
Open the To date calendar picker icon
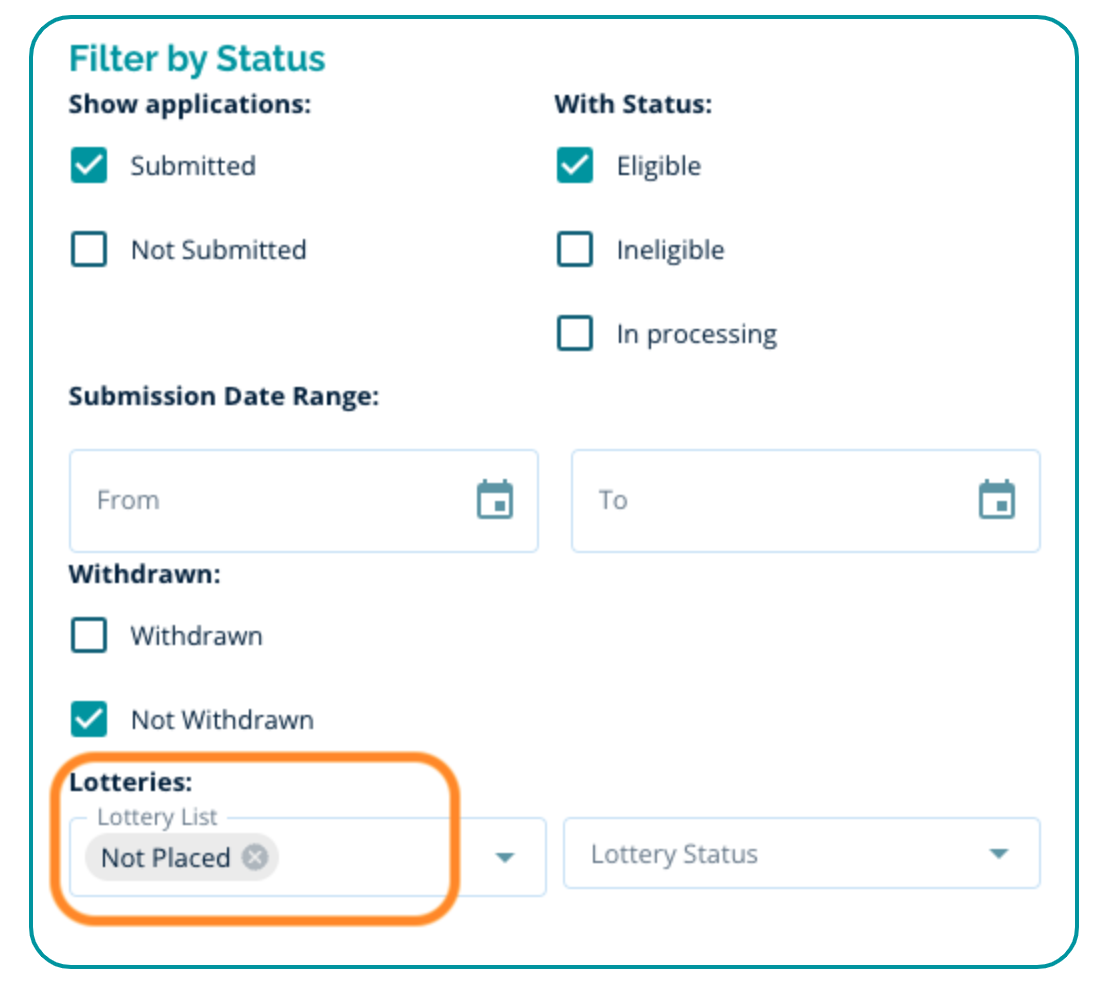[996, 500]
